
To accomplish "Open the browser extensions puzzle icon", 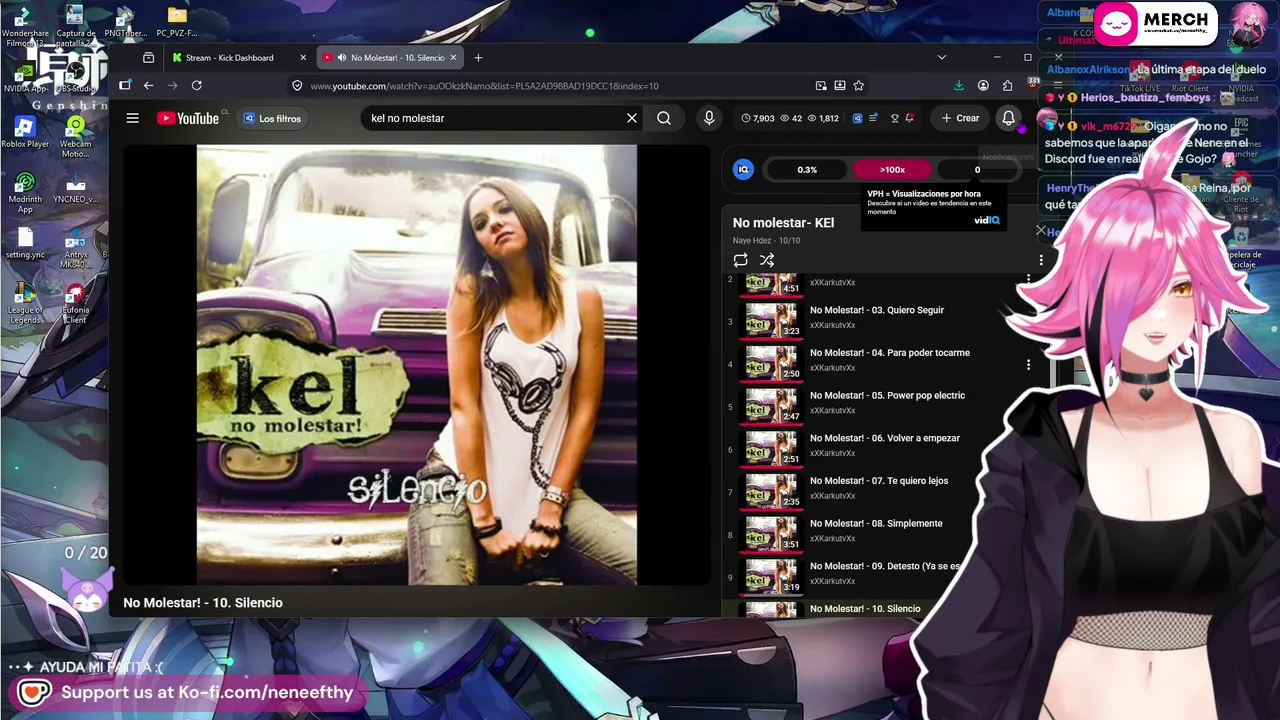I will pos(1007,86).
